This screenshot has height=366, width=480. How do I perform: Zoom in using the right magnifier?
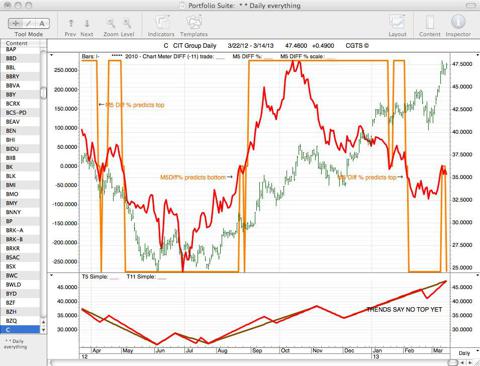coord(127,23)
